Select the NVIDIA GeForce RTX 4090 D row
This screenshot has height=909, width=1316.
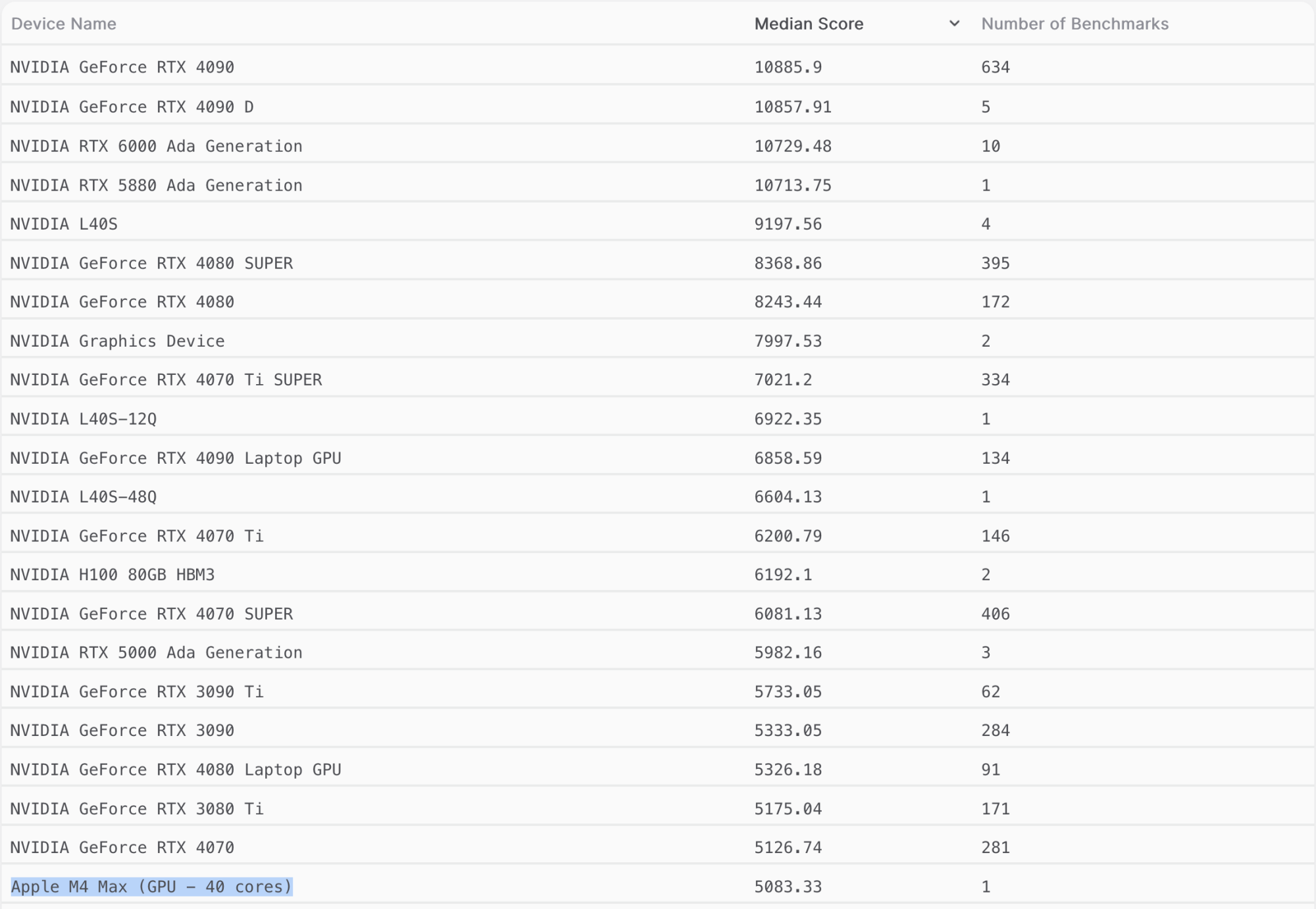click(132, 107)
